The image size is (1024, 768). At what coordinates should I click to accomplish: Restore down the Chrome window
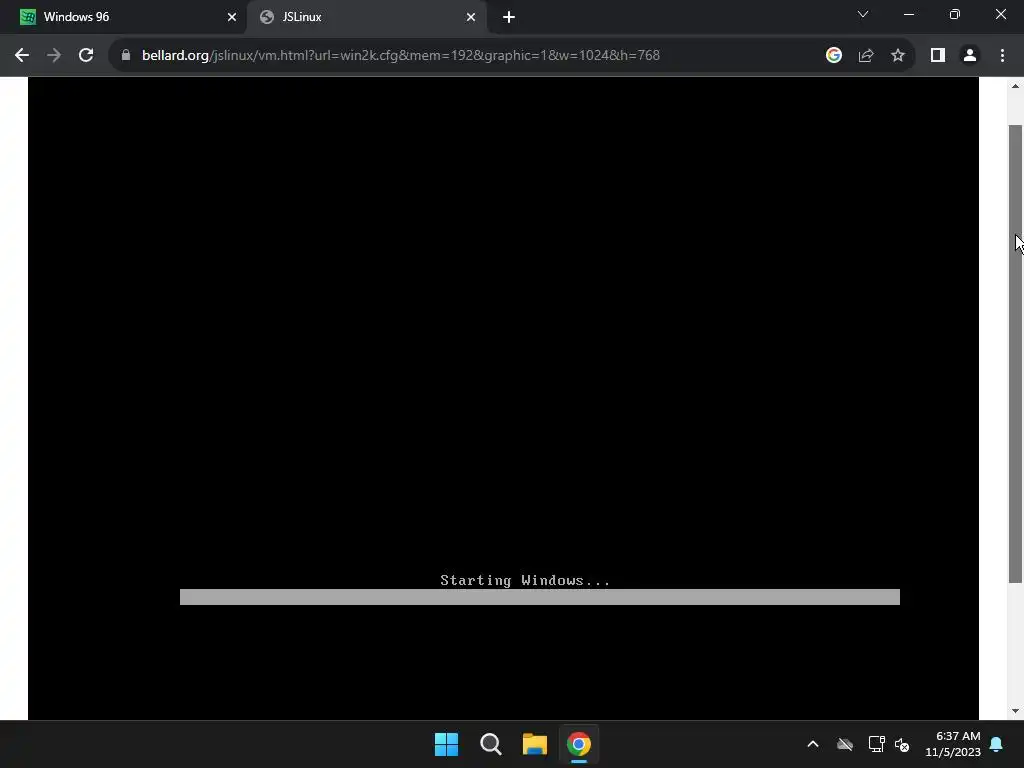[x=955, y=14]
